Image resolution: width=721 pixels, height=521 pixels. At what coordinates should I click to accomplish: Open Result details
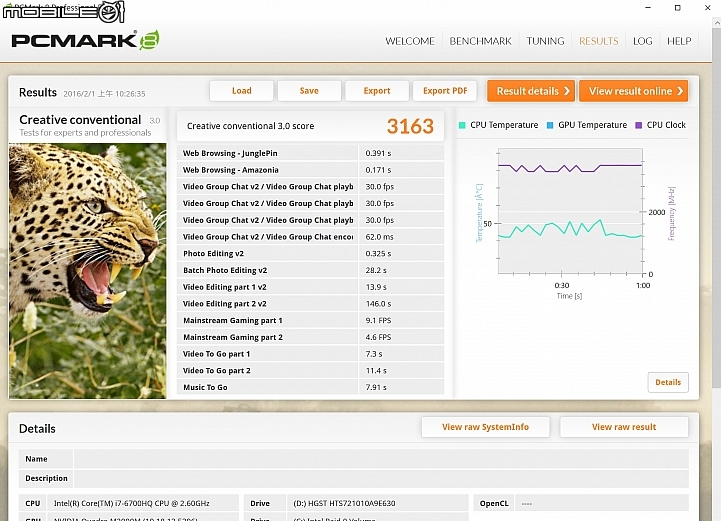[531, 91]
